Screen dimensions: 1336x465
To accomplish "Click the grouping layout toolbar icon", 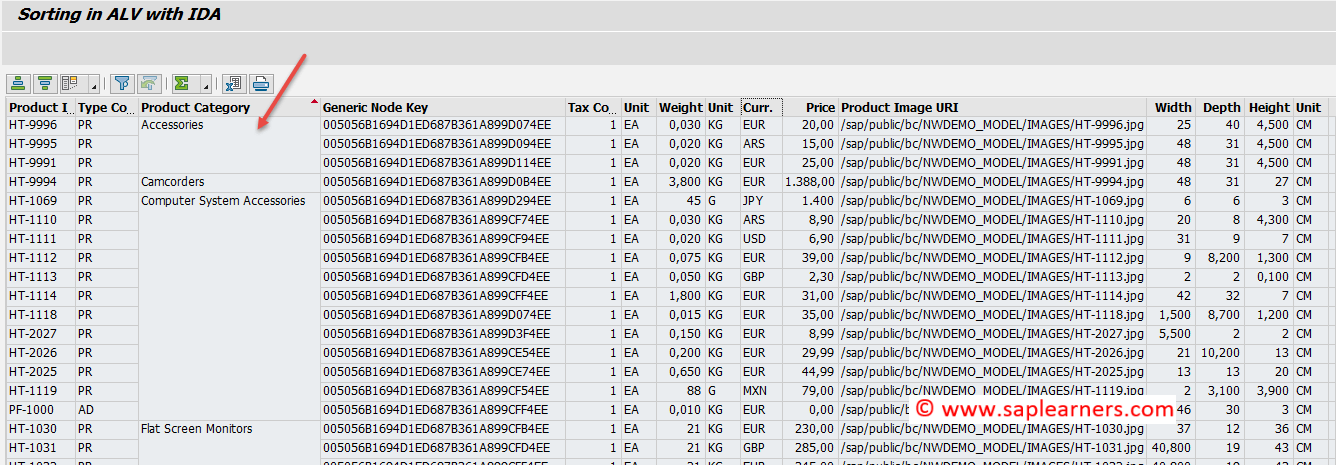I will coord(71,84).
